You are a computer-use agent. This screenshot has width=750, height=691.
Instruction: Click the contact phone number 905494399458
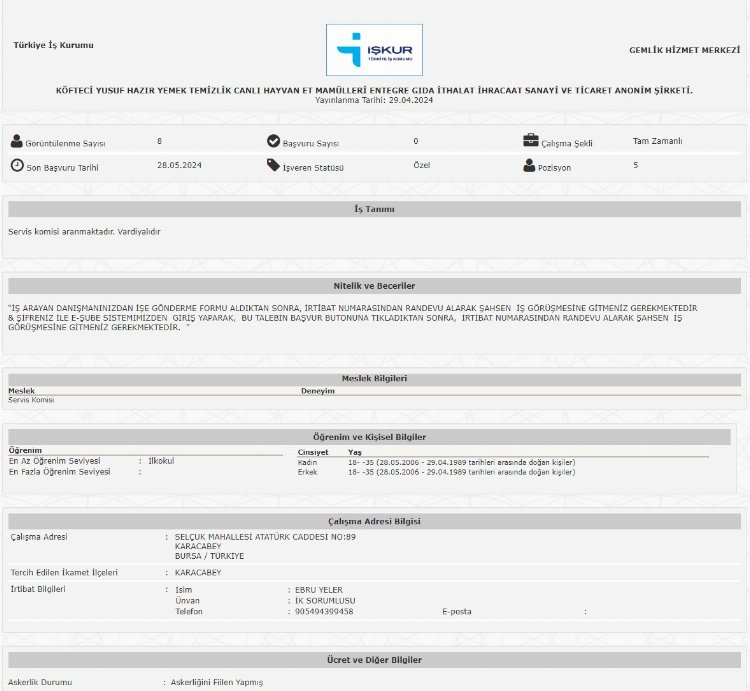pos(318,611)
